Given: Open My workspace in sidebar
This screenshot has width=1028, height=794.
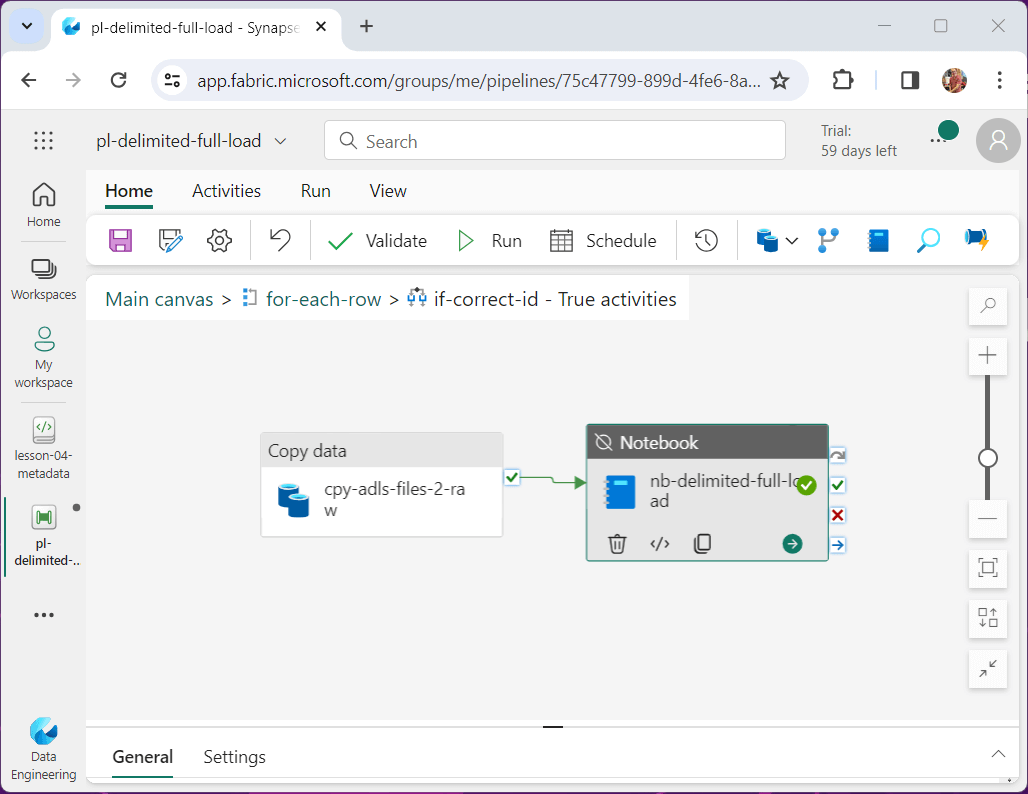Looking at the screenshot, I should click(43, 357).
